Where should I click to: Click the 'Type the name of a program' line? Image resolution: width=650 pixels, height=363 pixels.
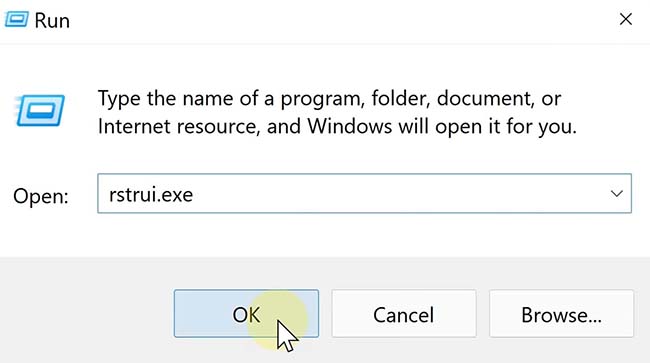pyautogui.click(x=329, y=99)
